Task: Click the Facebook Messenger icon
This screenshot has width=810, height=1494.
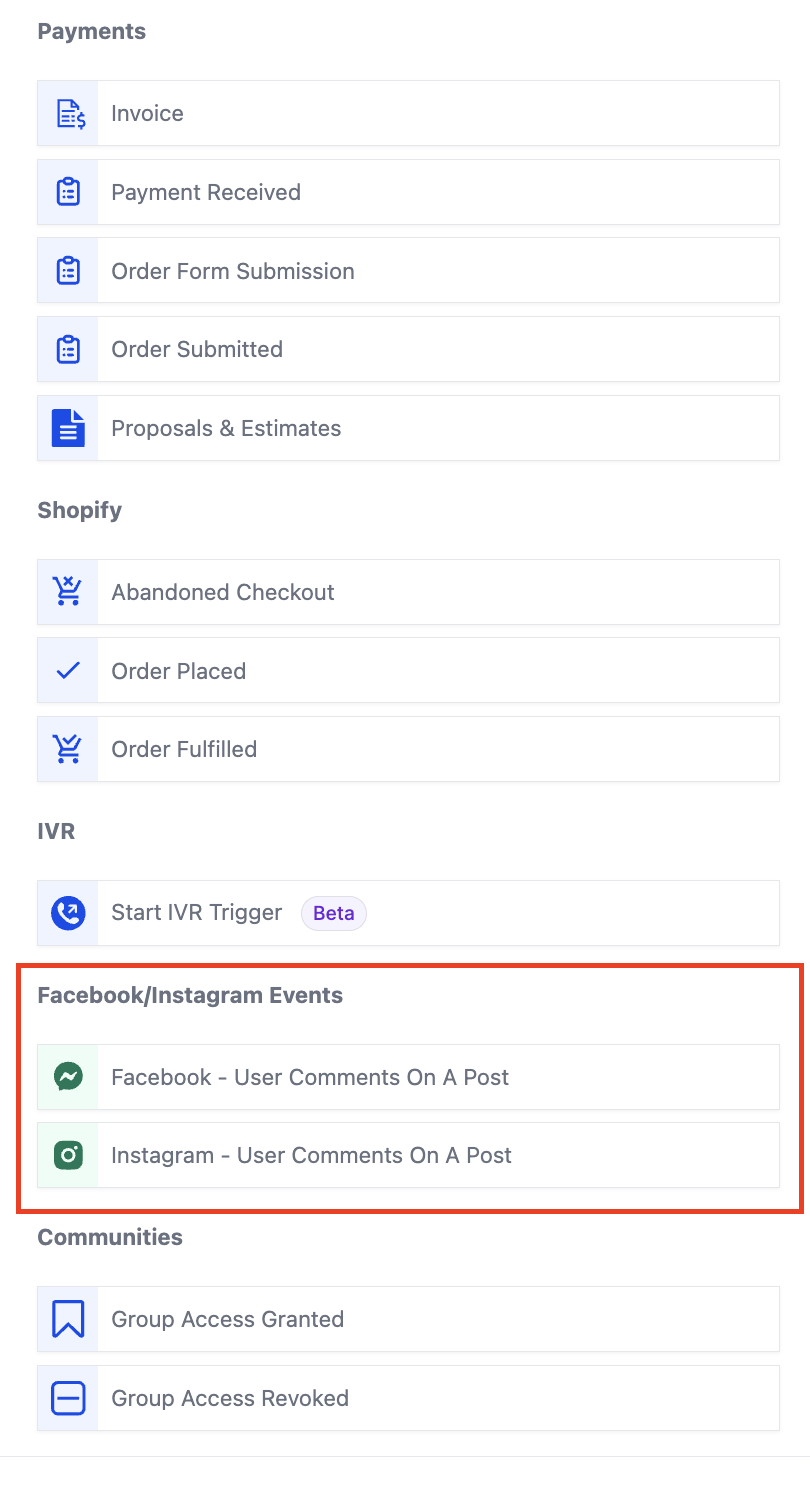Action: pyautogui.click(x=68, y=1077)
